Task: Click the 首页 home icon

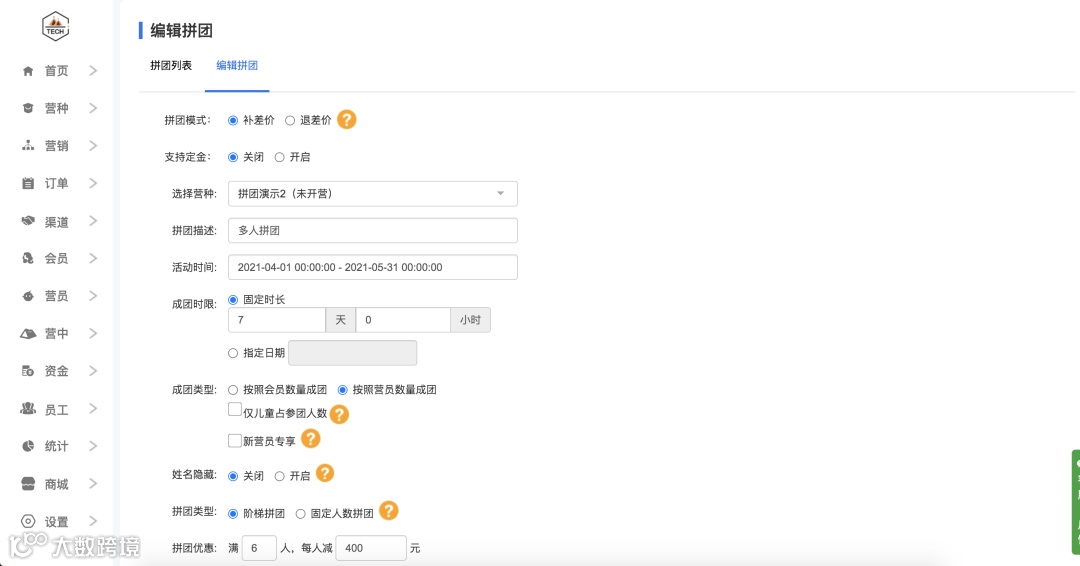Action: pyautogui.click(x=28, y=71)
